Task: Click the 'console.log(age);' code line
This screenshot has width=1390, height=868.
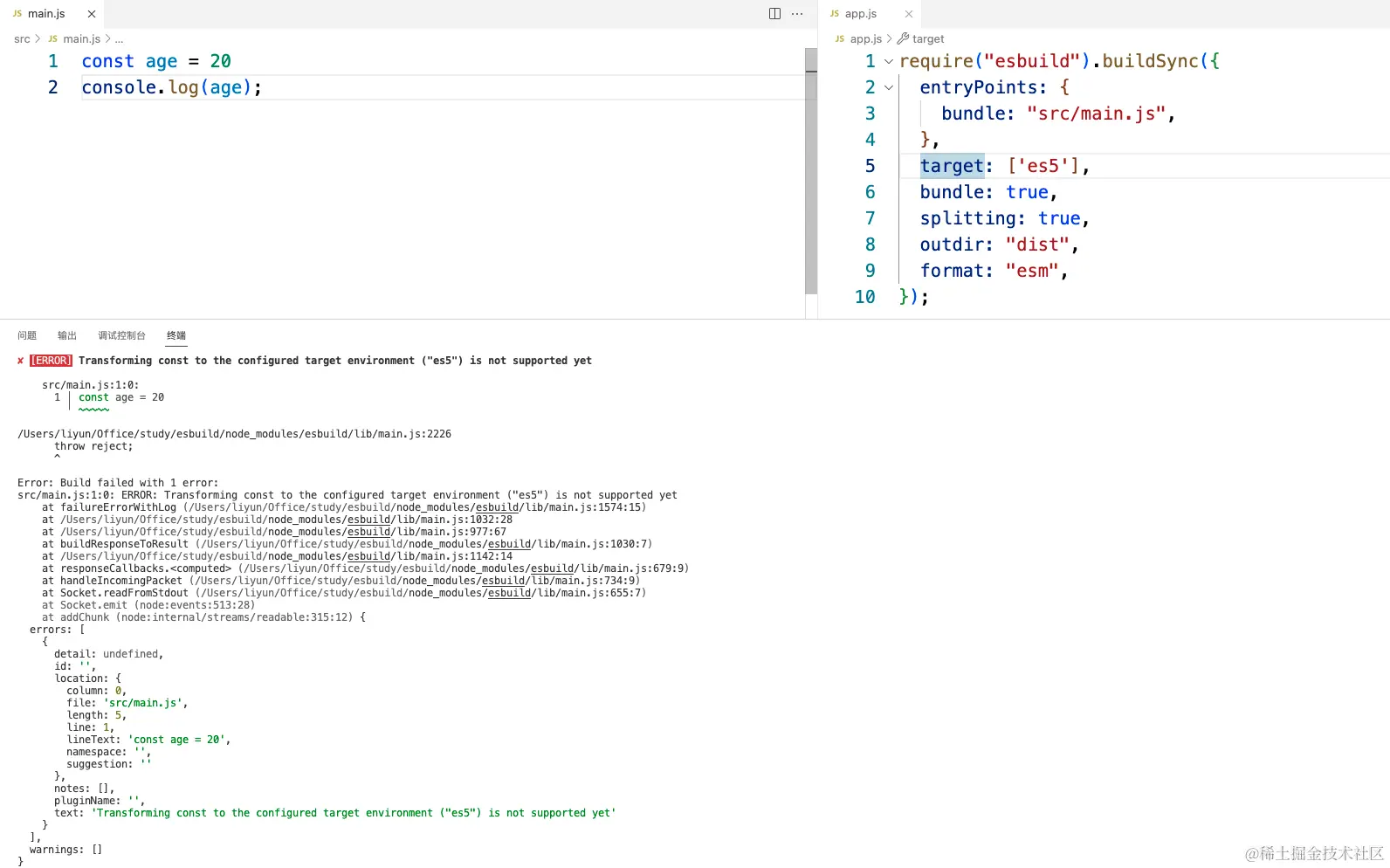Action: tap(172, 87)
